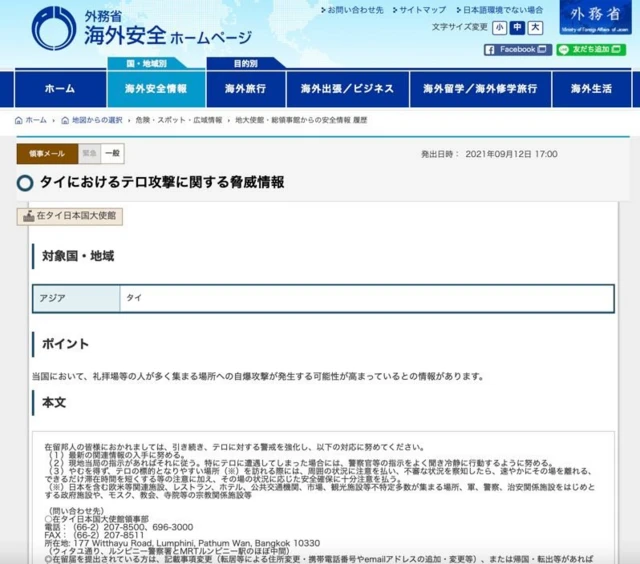Click the address 177 Witthayu Road line
This screenshot has height=564, width=640.
pyautogui.click(x=182, y=543)
